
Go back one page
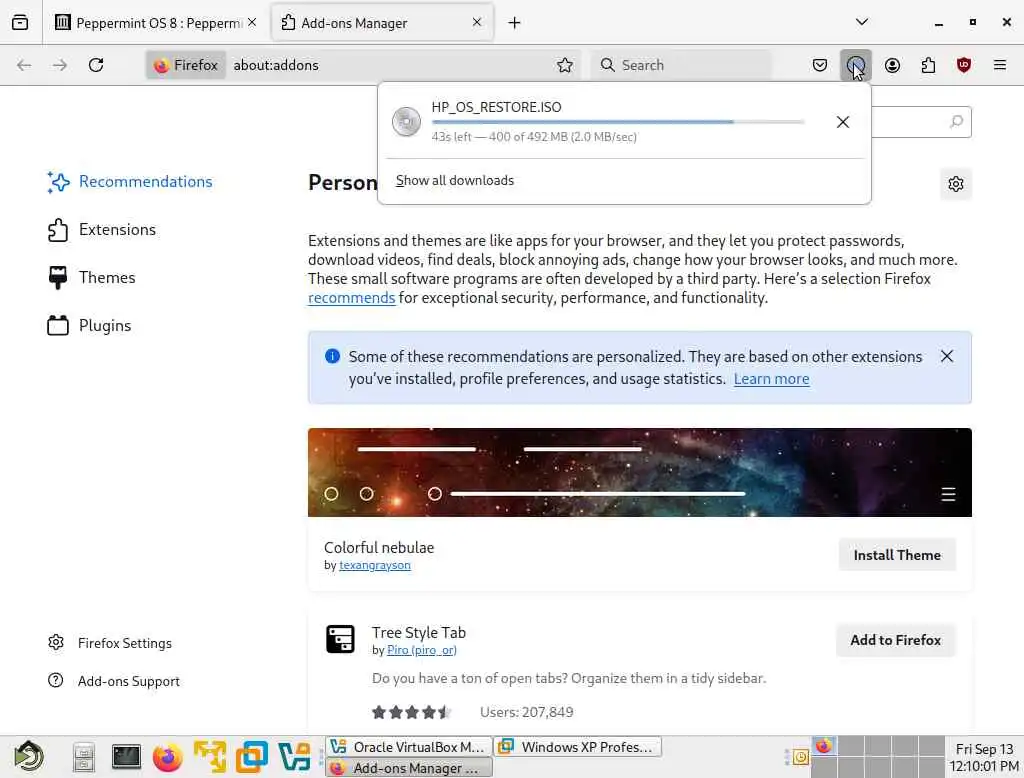point(24,65)
